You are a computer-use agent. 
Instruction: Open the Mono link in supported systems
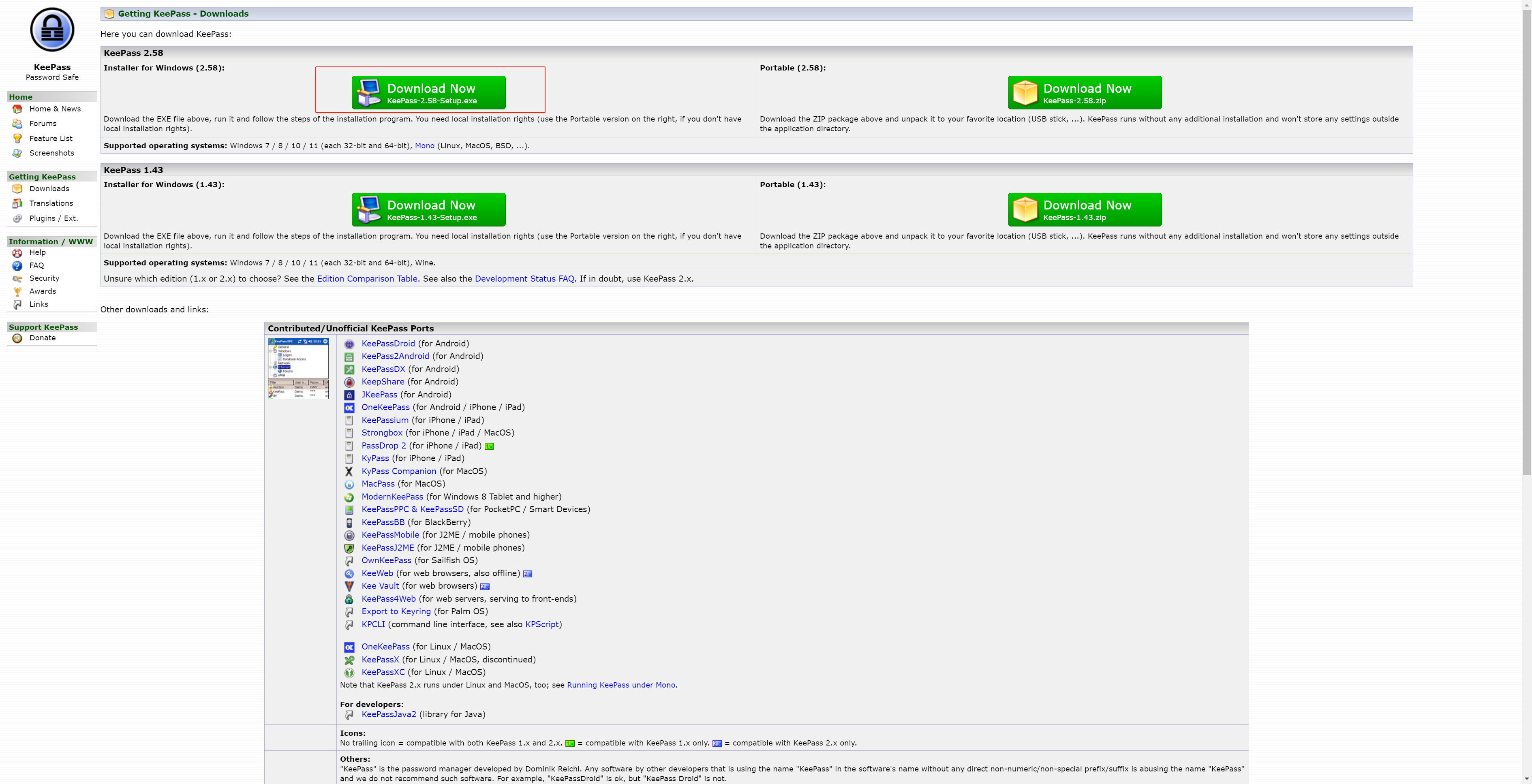point(424,145)
